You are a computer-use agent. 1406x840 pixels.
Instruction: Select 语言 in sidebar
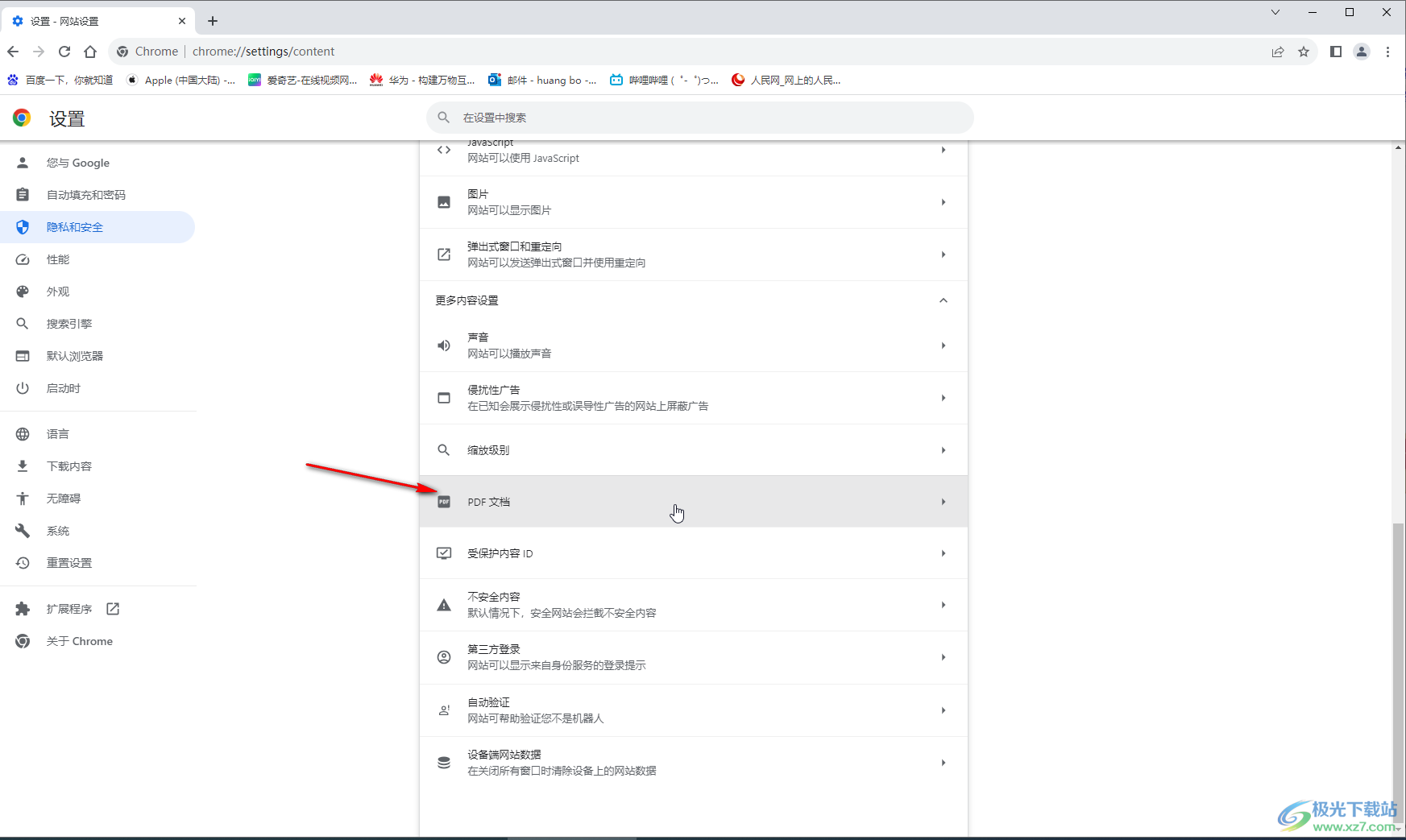click(97, 434)
